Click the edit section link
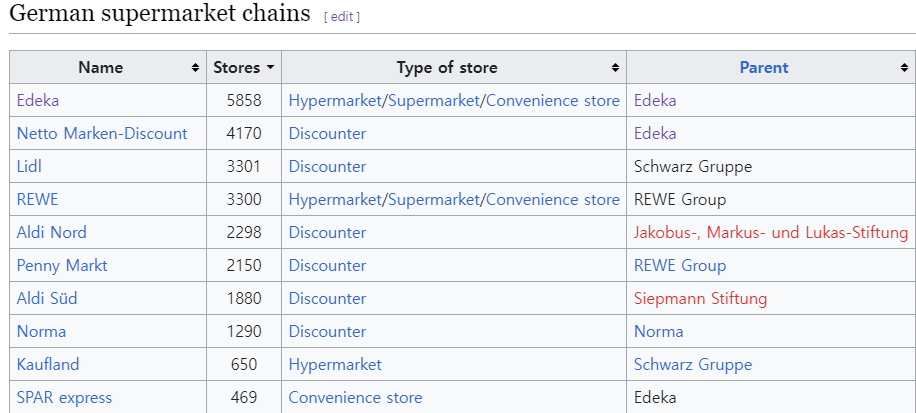Viewport: 916px width, 413px height. click(x=342, y=17)
